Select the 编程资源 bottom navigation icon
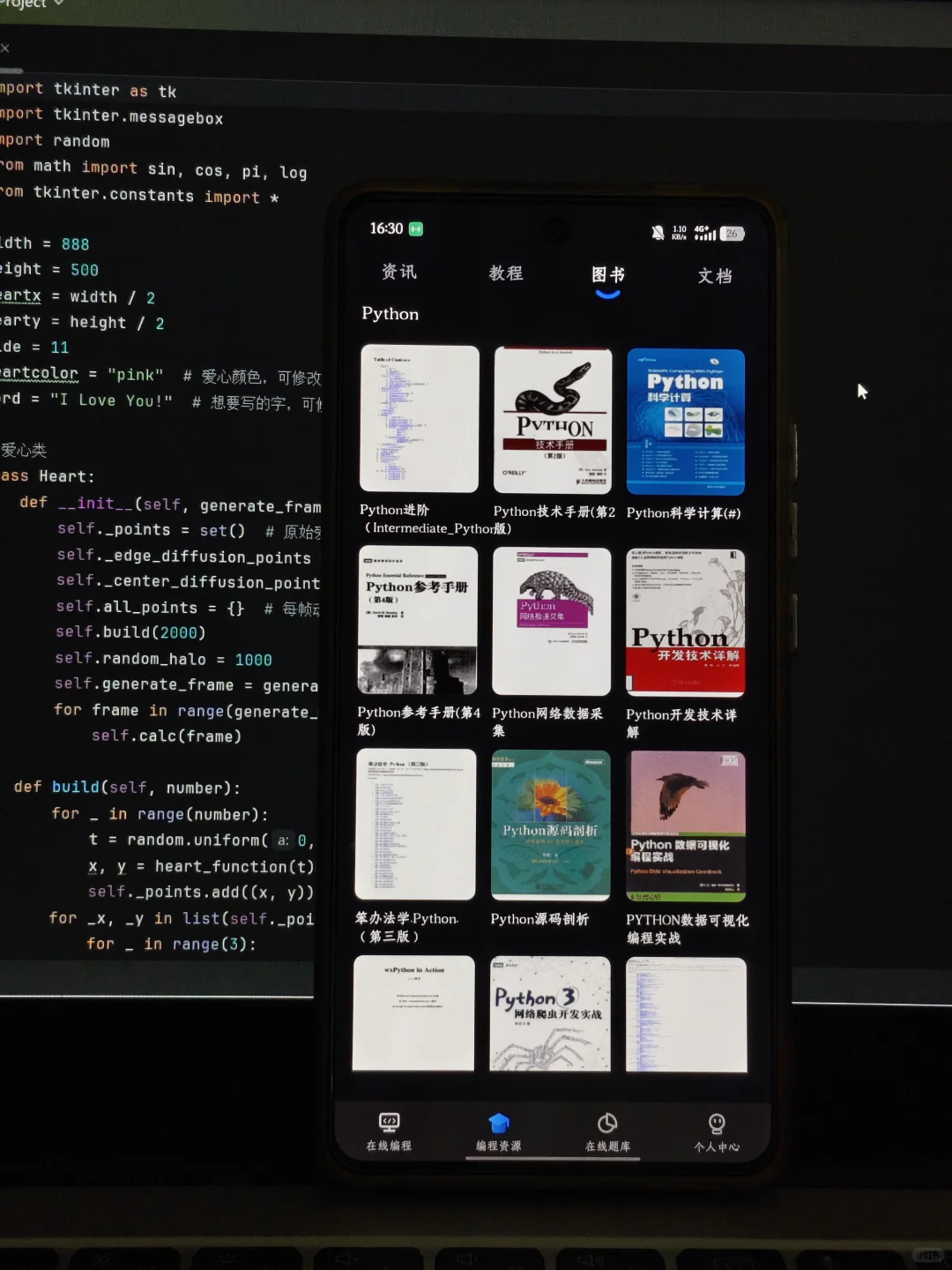Image resolution: width=952 pixels, height=1270 pixels. 499,1132
